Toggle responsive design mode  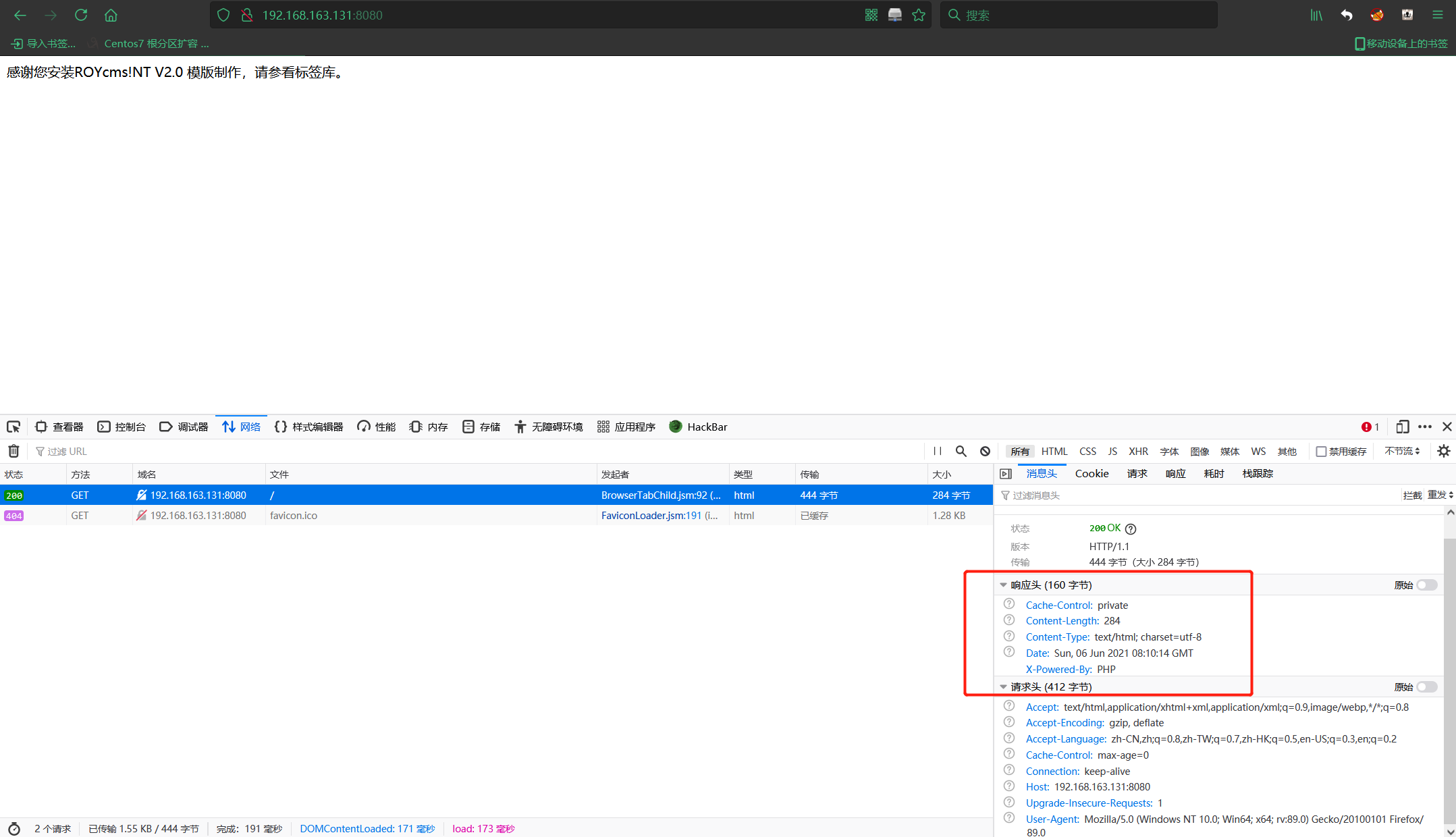(1403, 427)
